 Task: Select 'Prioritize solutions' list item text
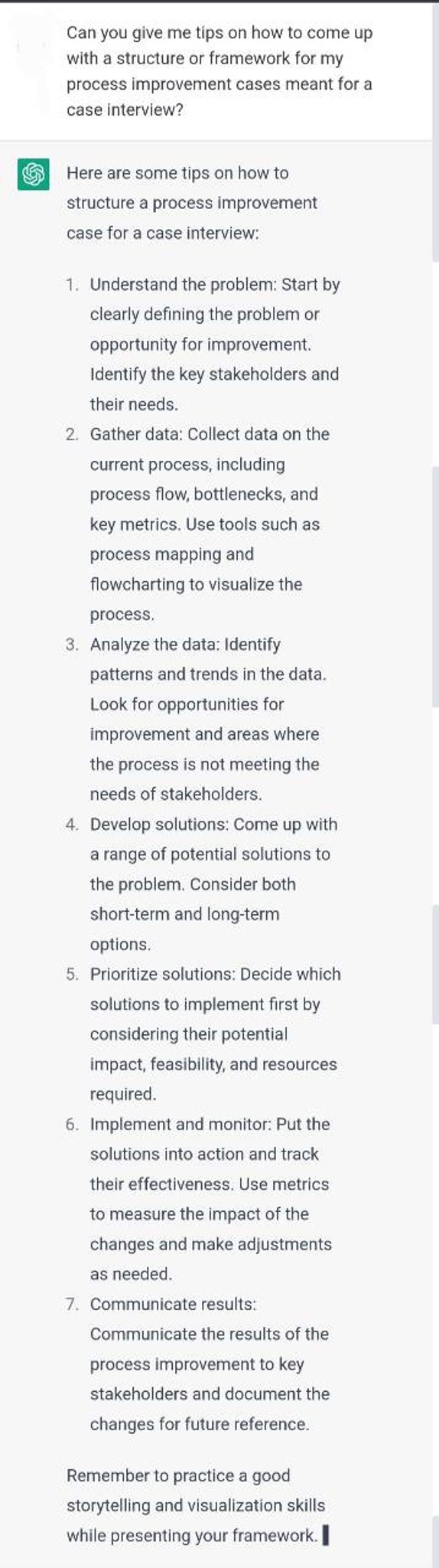[216, 1034]
